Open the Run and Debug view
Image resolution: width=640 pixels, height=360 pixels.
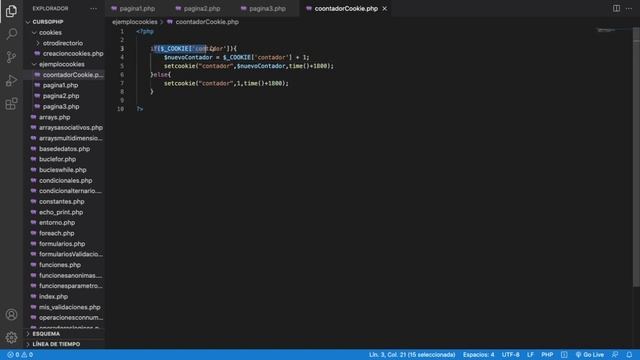point(11,80)
